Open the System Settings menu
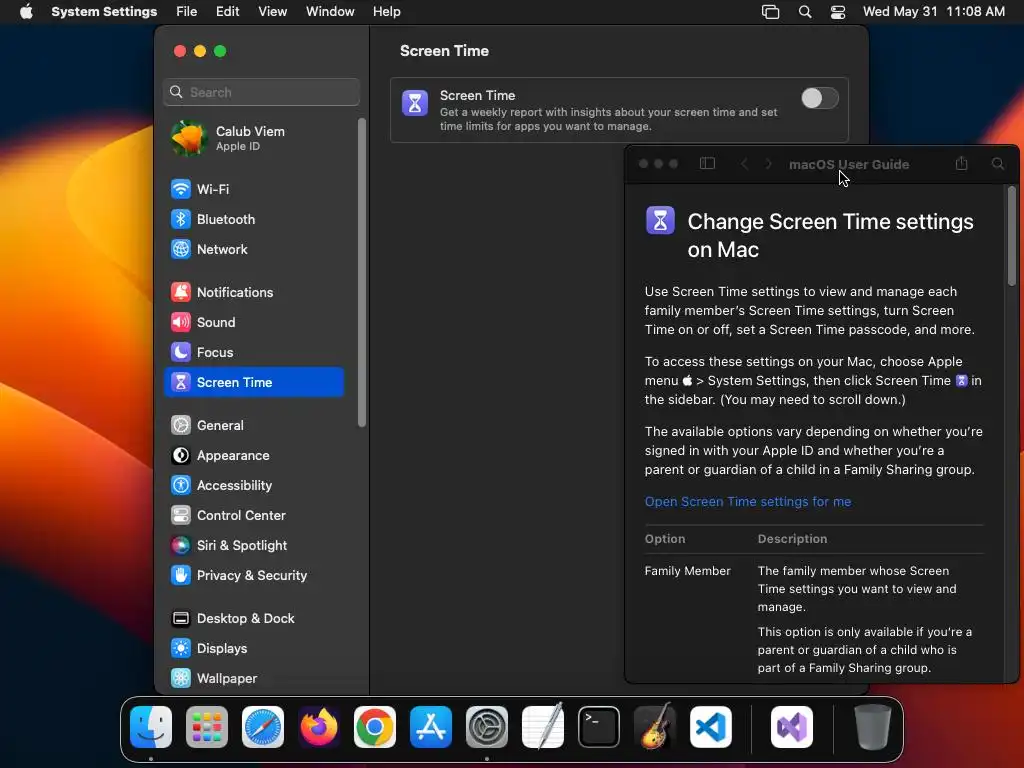 (104, 12)
